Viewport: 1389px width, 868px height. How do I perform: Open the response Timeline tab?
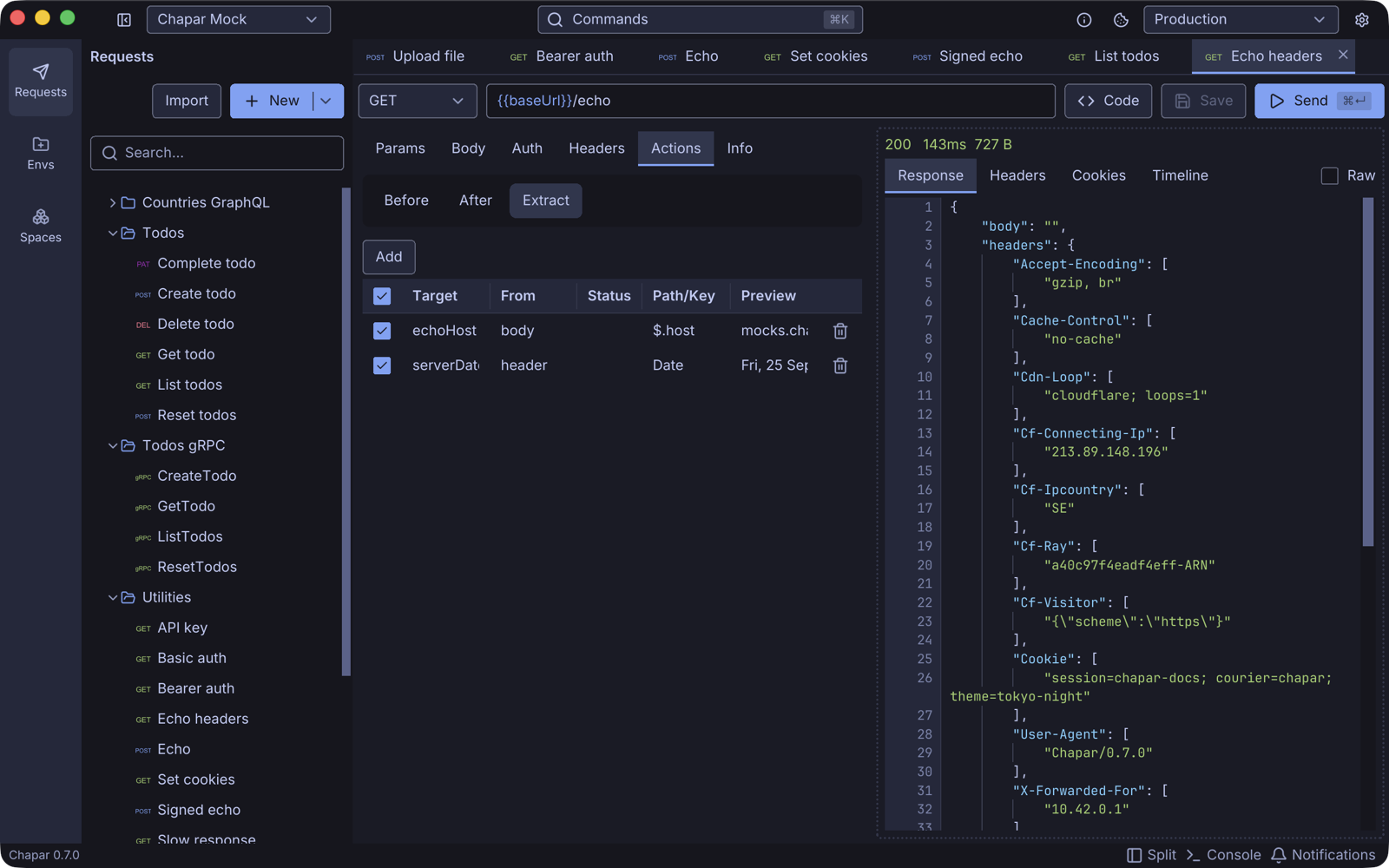[x=1180, y=175]
